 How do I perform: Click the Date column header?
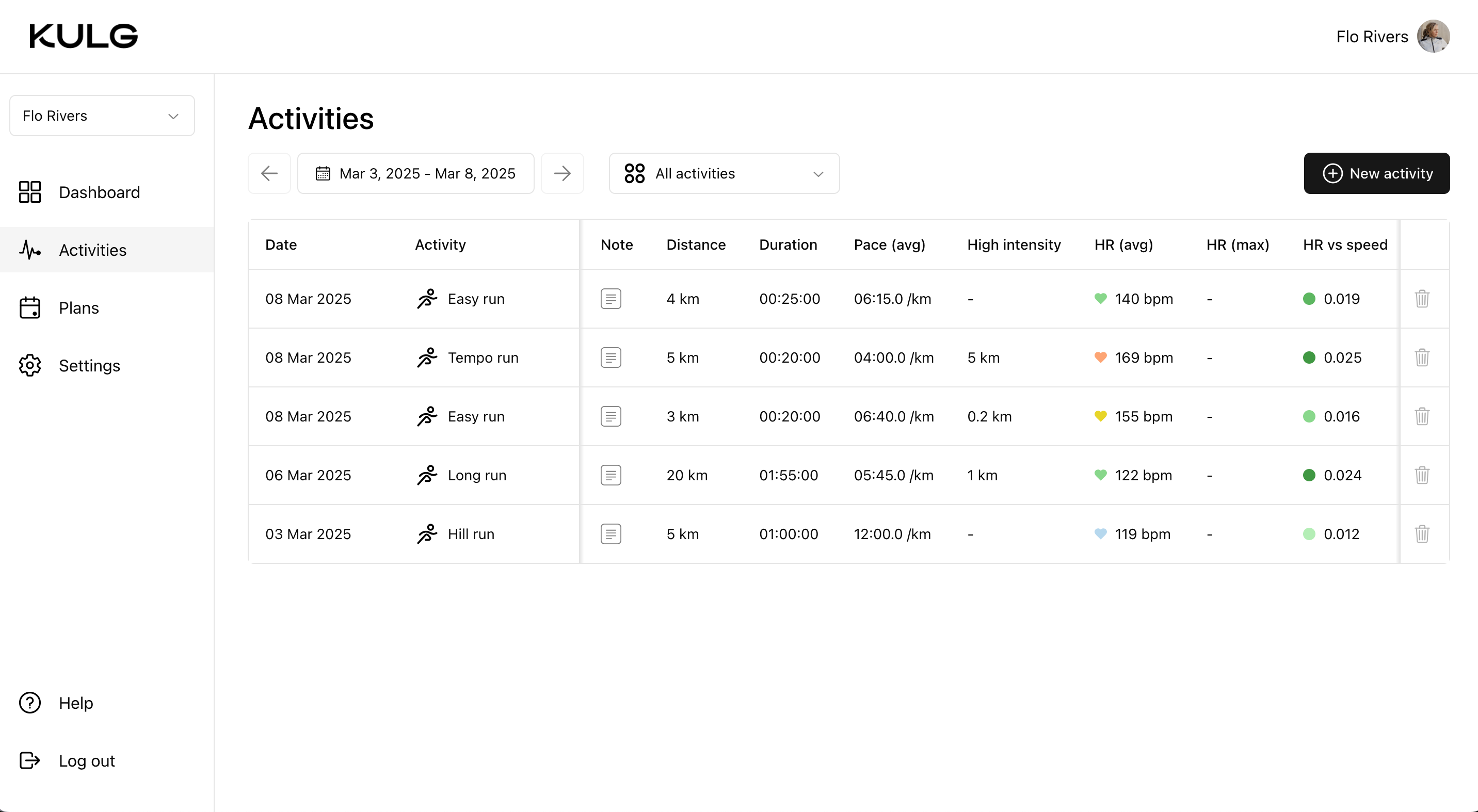click(x=281, y=245)
